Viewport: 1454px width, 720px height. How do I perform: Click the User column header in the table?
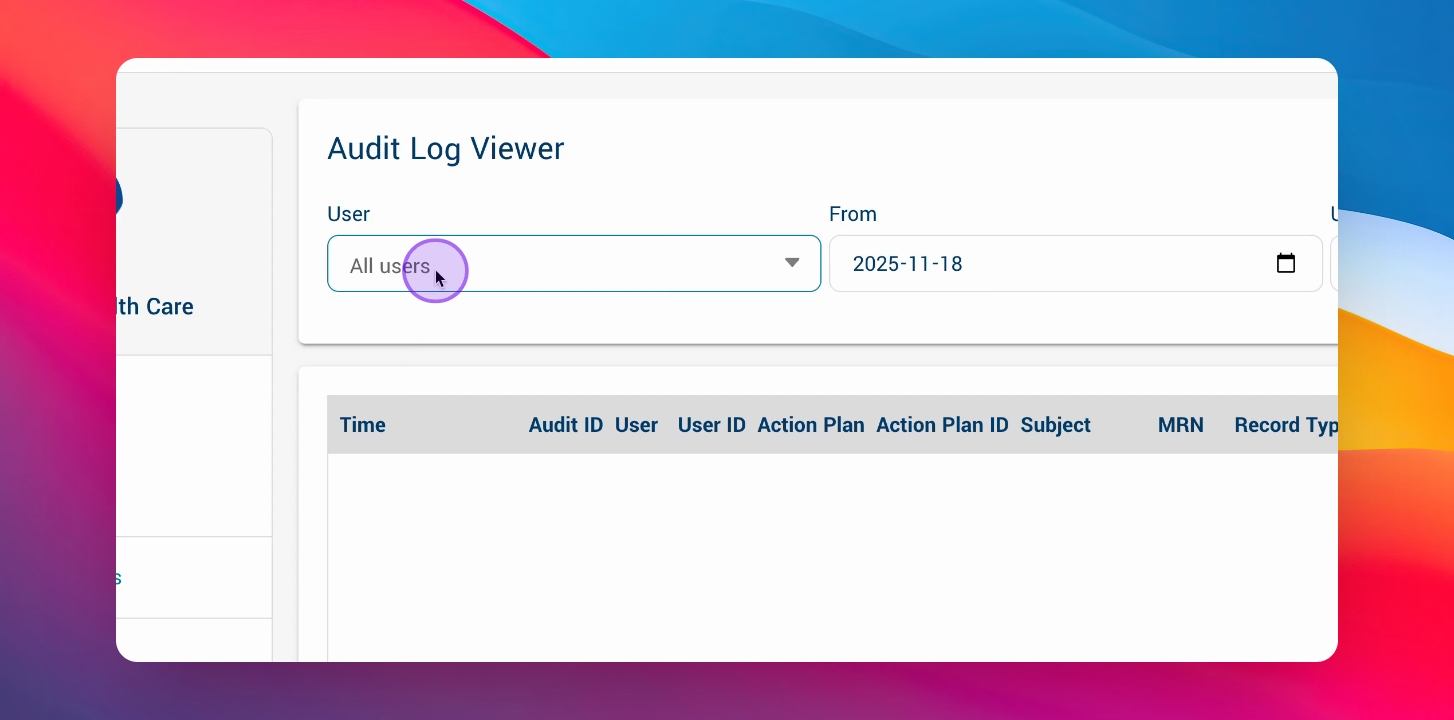click(x=636, y=425)
